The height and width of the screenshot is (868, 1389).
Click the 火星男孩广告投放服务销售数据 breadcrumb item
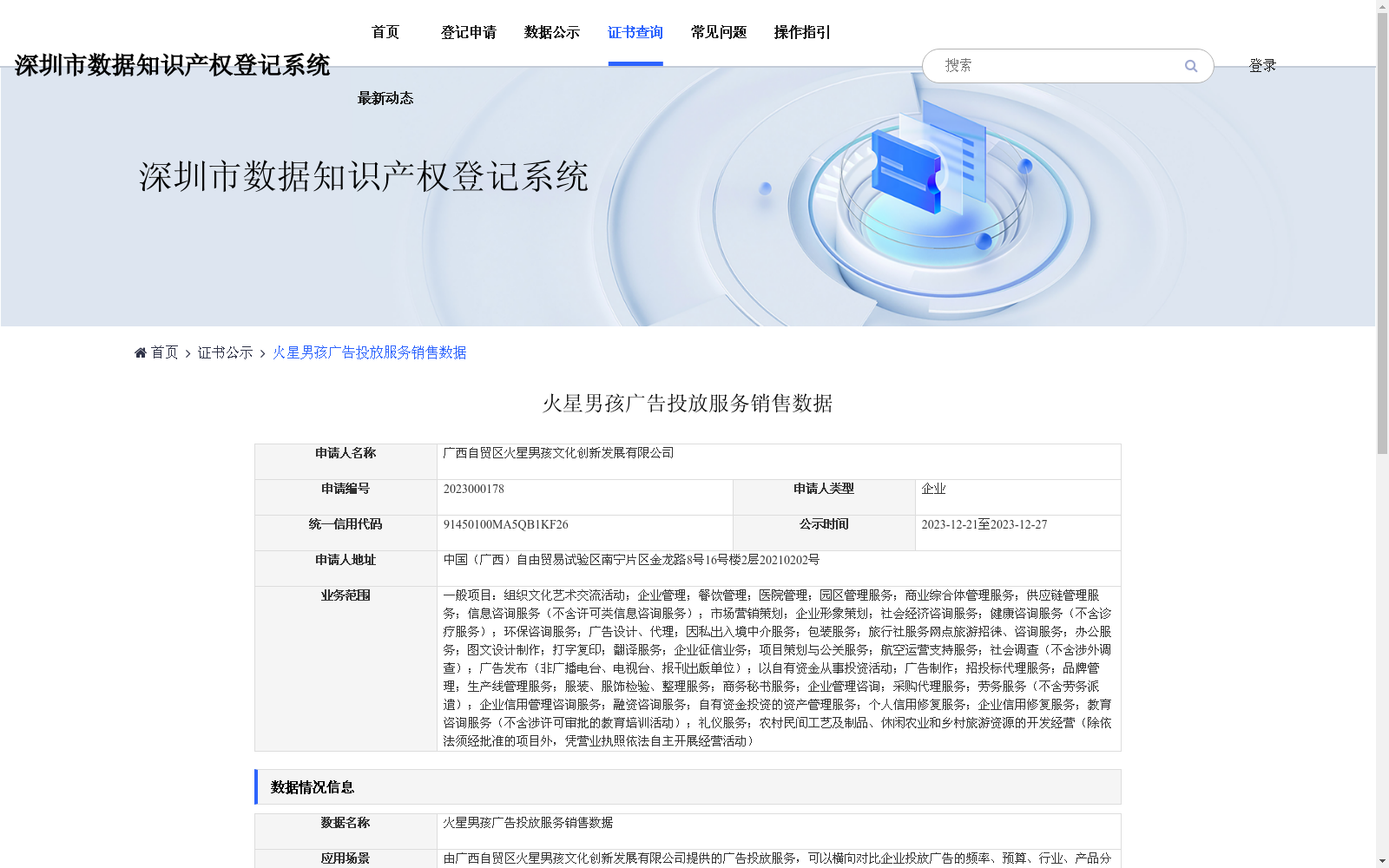click(370, 352)
